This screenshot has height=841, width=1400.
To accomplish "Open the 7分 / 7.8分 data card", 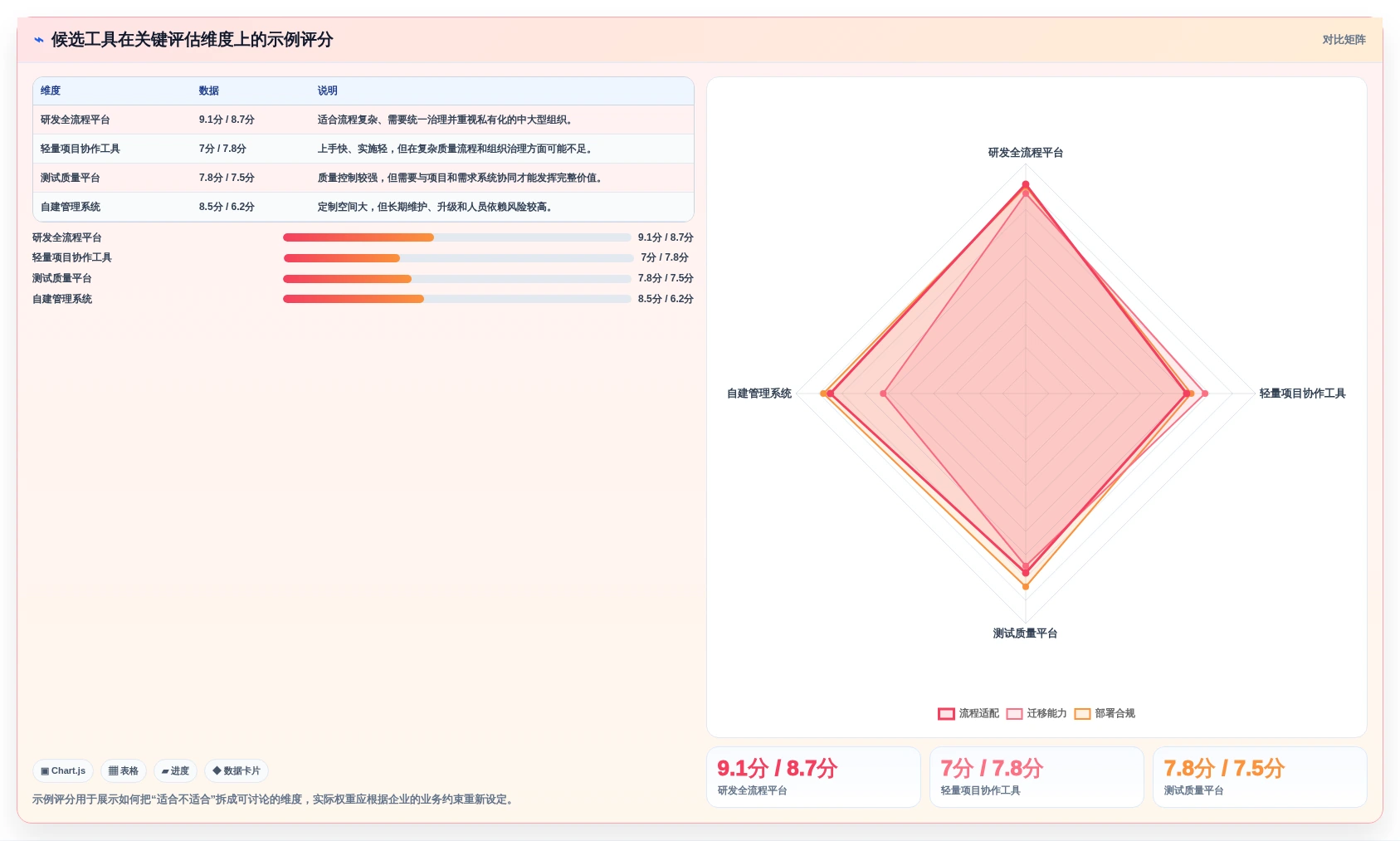I will point(1037,777).
